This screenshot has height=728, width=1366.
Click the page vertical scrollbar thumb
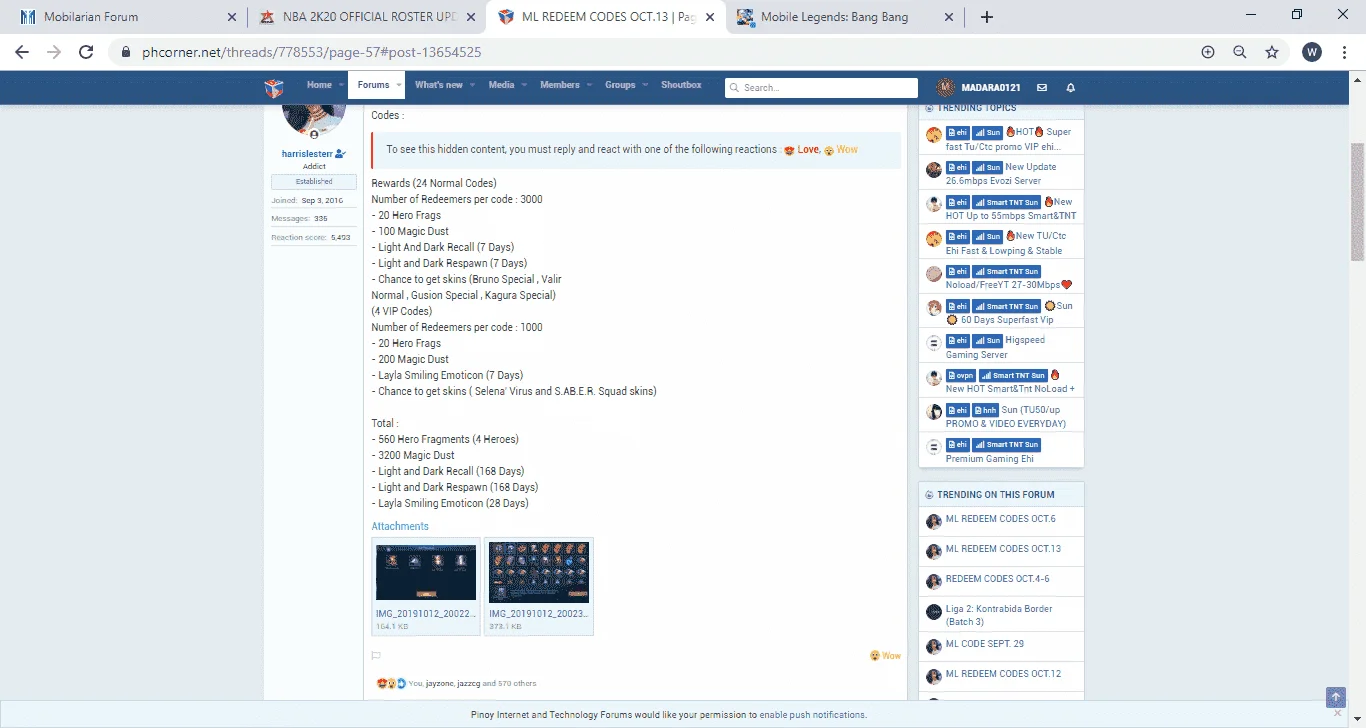point(1357,200)
